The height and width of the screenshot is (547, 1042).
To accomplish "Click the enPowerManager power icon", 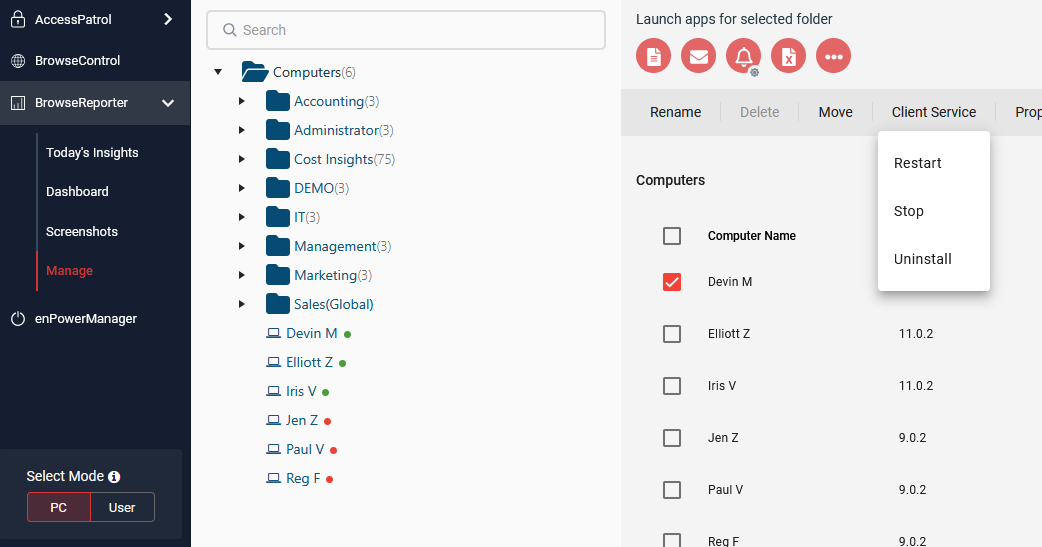I will 18,319.
